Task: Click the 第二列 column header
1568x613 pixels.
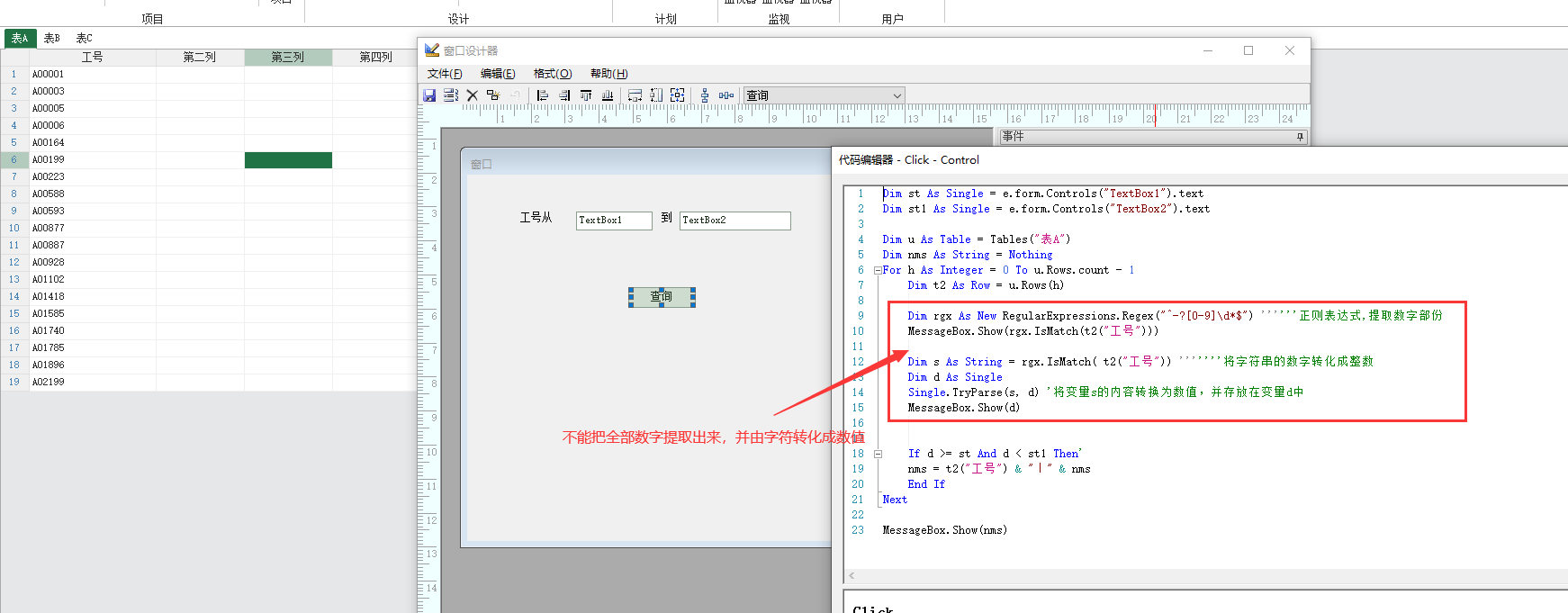Action: (x=200, y=57)
